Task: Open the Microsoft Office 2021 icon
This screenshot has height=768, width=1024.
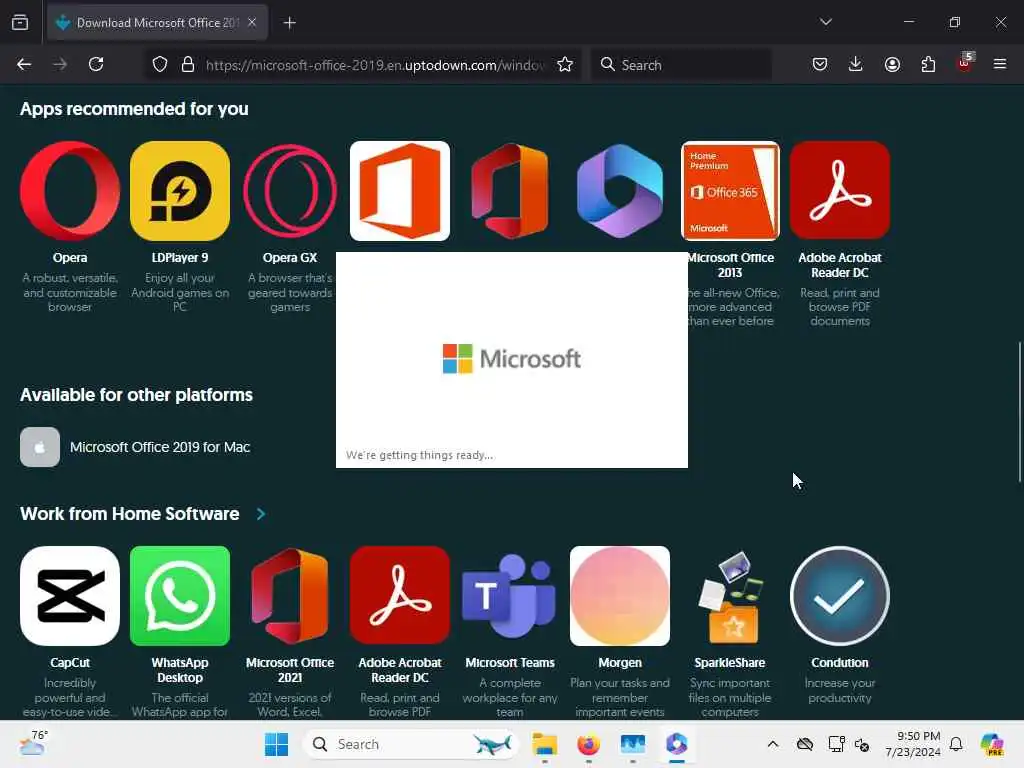Action: [x=290, y=596]
